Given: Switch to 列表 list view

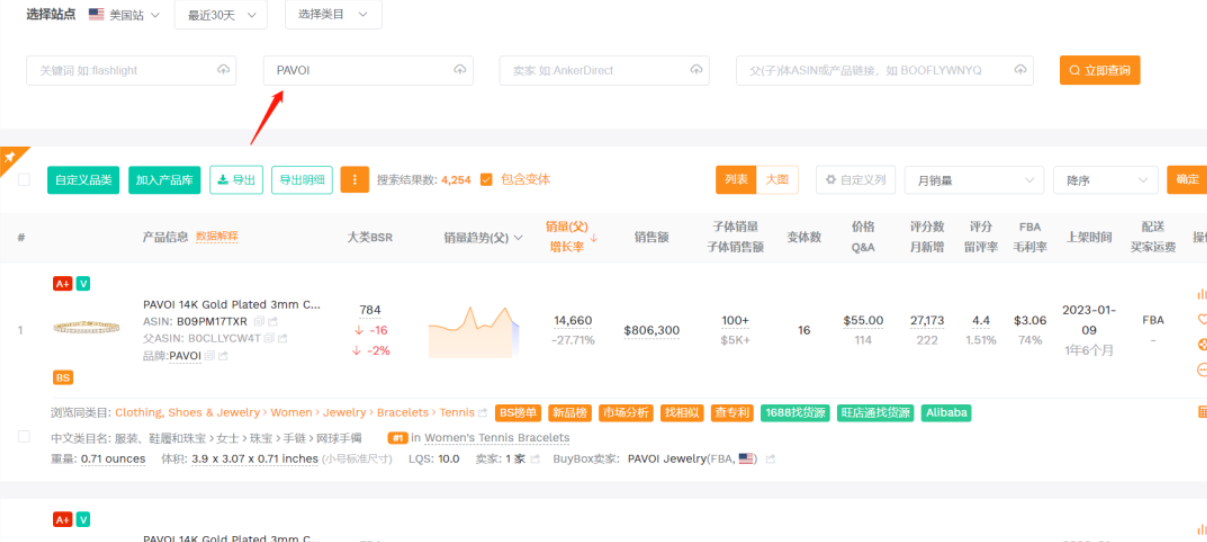Looking at the screenshot, I should (736, 180).
